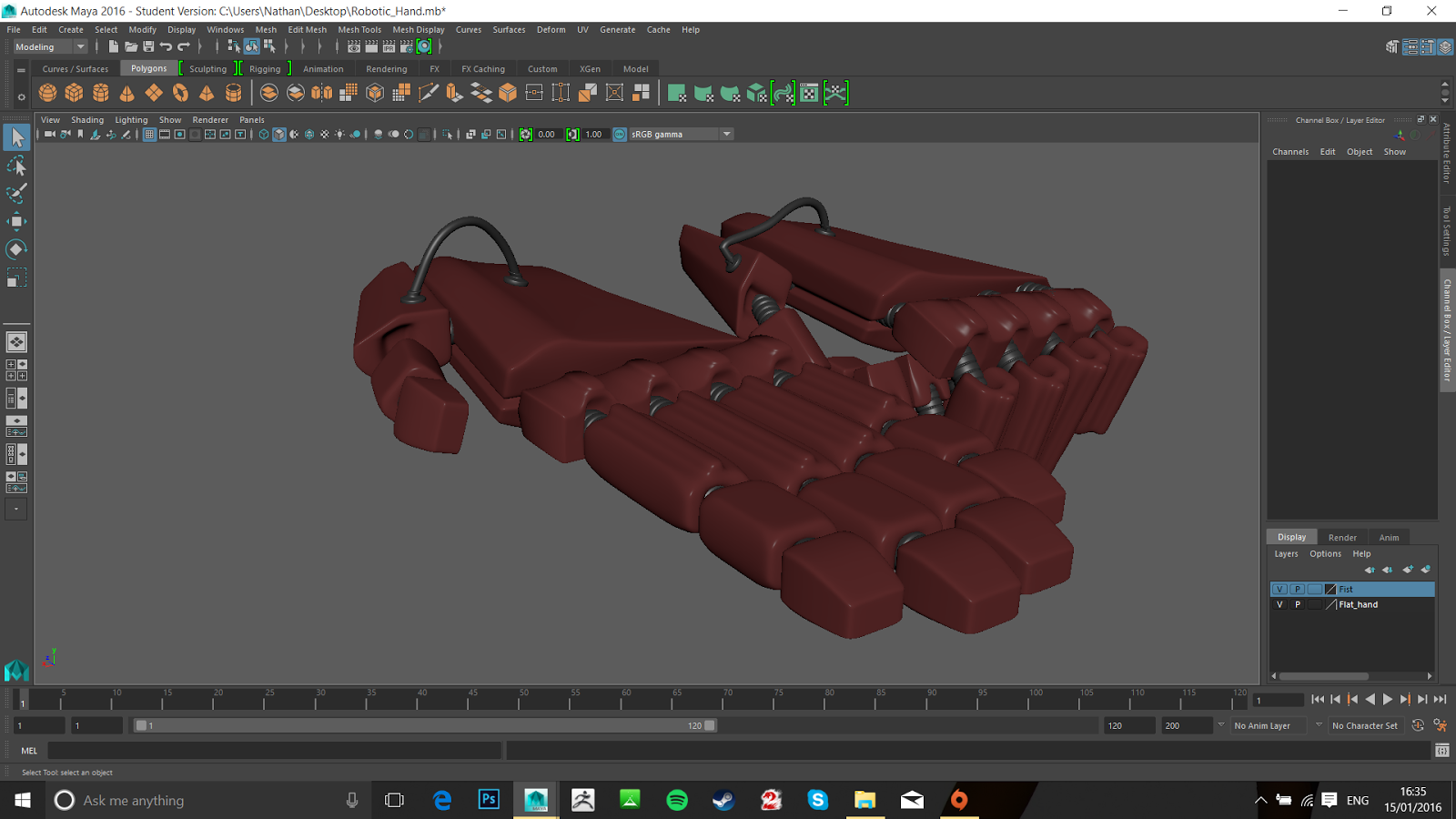Play the animation backwards
Image resolution: width=1456 pixels, height=819 pixels.
1370,699
